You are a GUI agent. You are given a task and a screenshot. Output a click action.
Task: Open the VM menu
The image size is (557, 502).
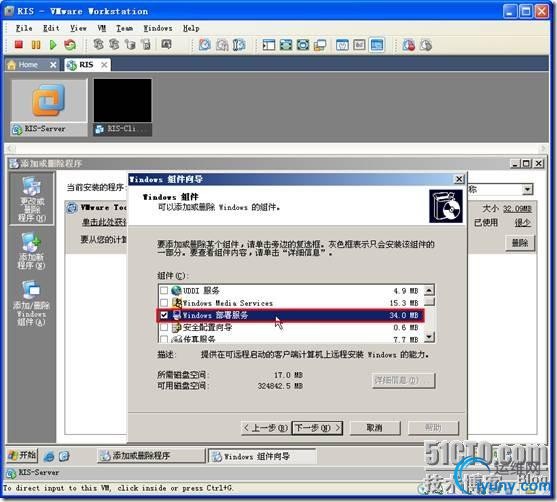(x=102, y=28)
